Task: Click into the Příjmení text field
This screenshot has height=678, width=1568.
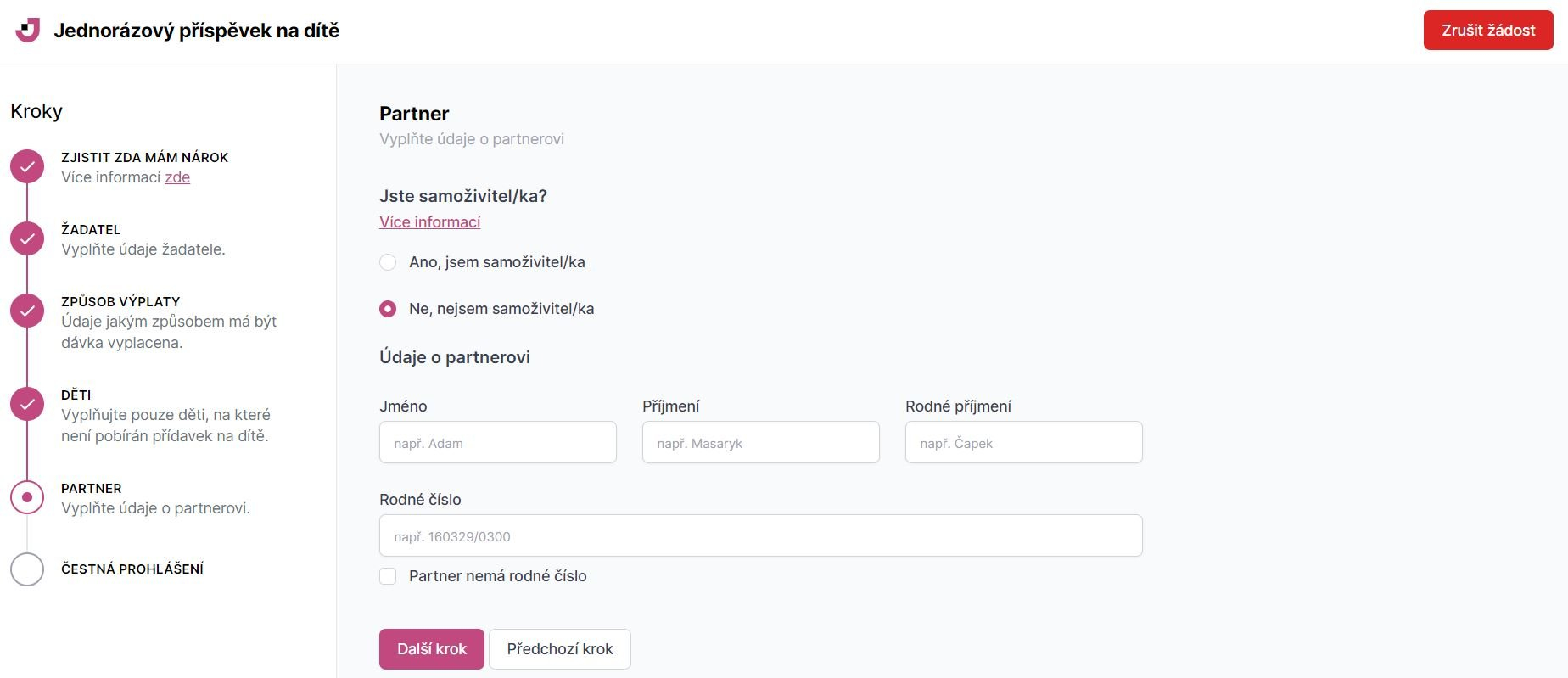Action: pos(760,442)
